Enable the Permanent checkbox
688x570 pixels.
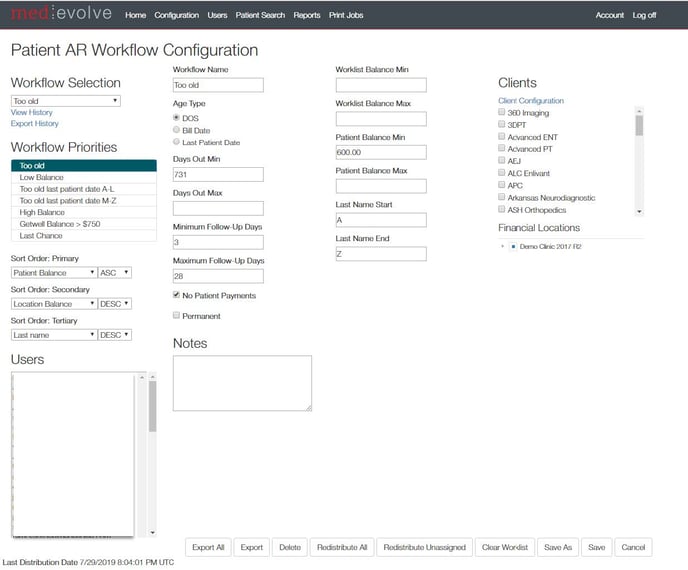point(177,316)
